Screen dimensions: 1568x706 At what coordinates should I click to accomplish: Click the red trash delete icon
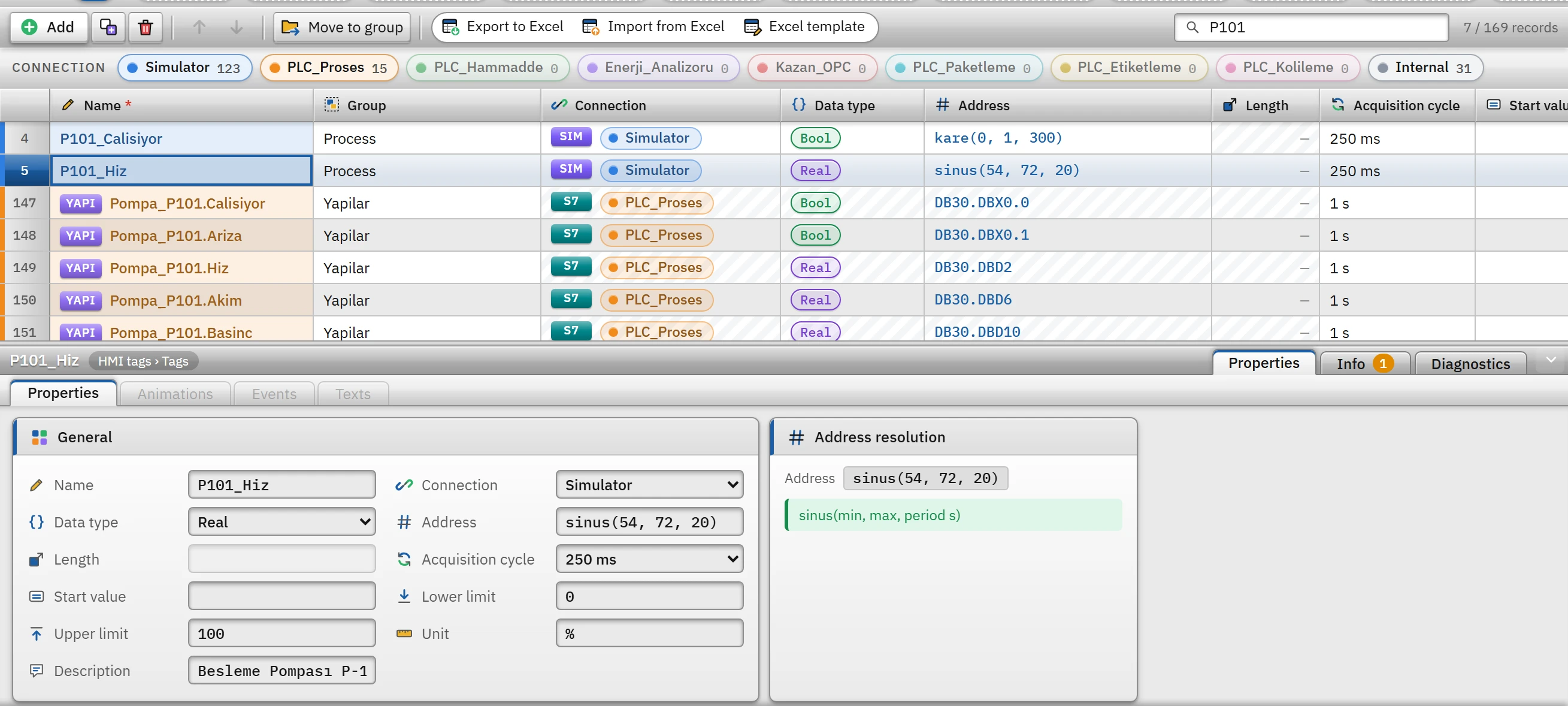point(146,28)
